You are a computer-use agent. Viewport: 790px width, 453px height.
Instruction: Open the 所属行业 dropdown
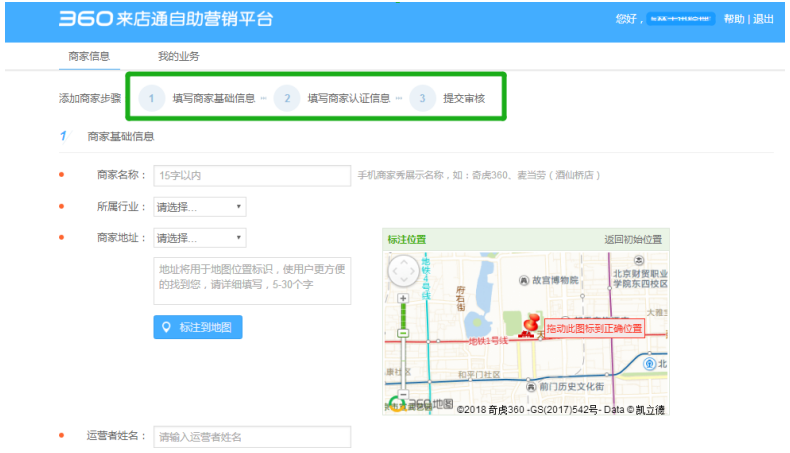coord(200,207)
